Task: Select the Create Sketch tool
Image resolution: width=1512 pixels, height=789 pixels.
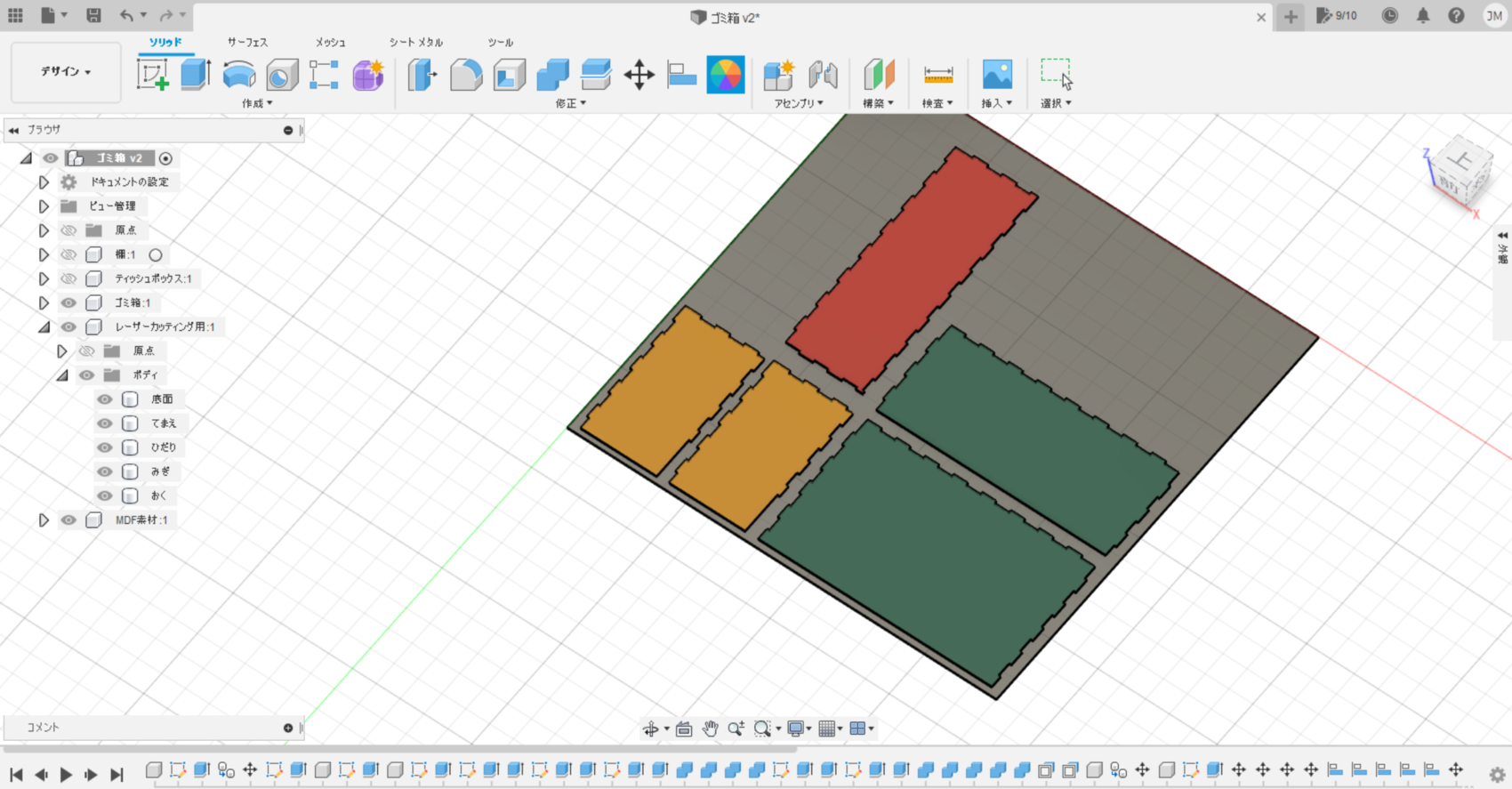Action: [152, 75]
